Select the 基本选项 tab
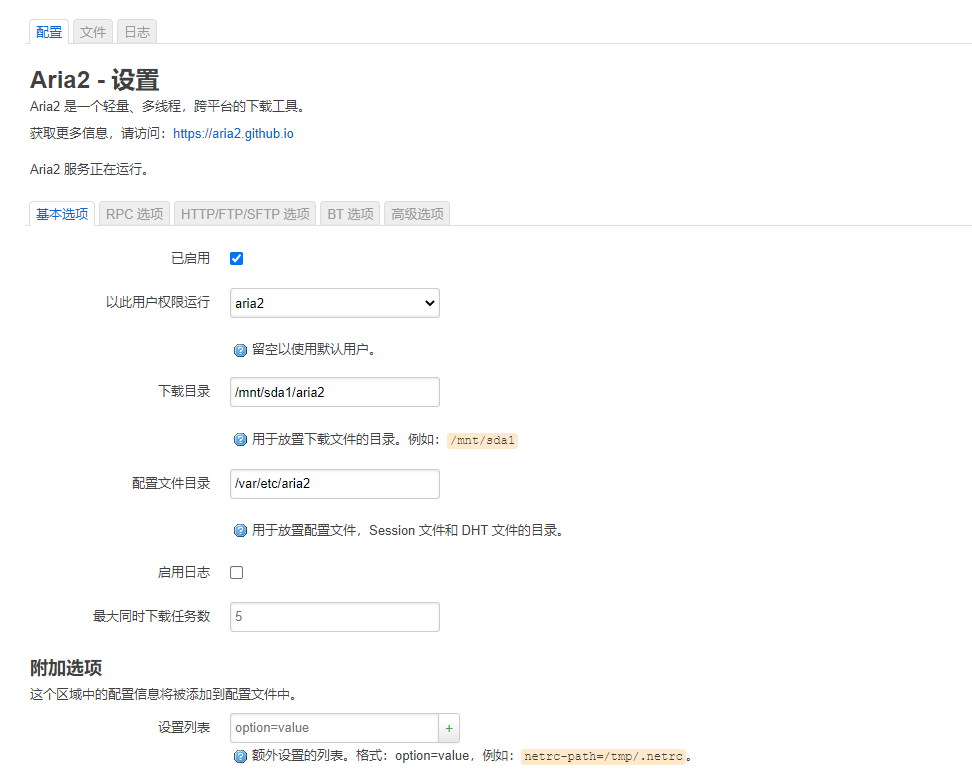Screen dimensions: 972x783 tap(62, 214)
